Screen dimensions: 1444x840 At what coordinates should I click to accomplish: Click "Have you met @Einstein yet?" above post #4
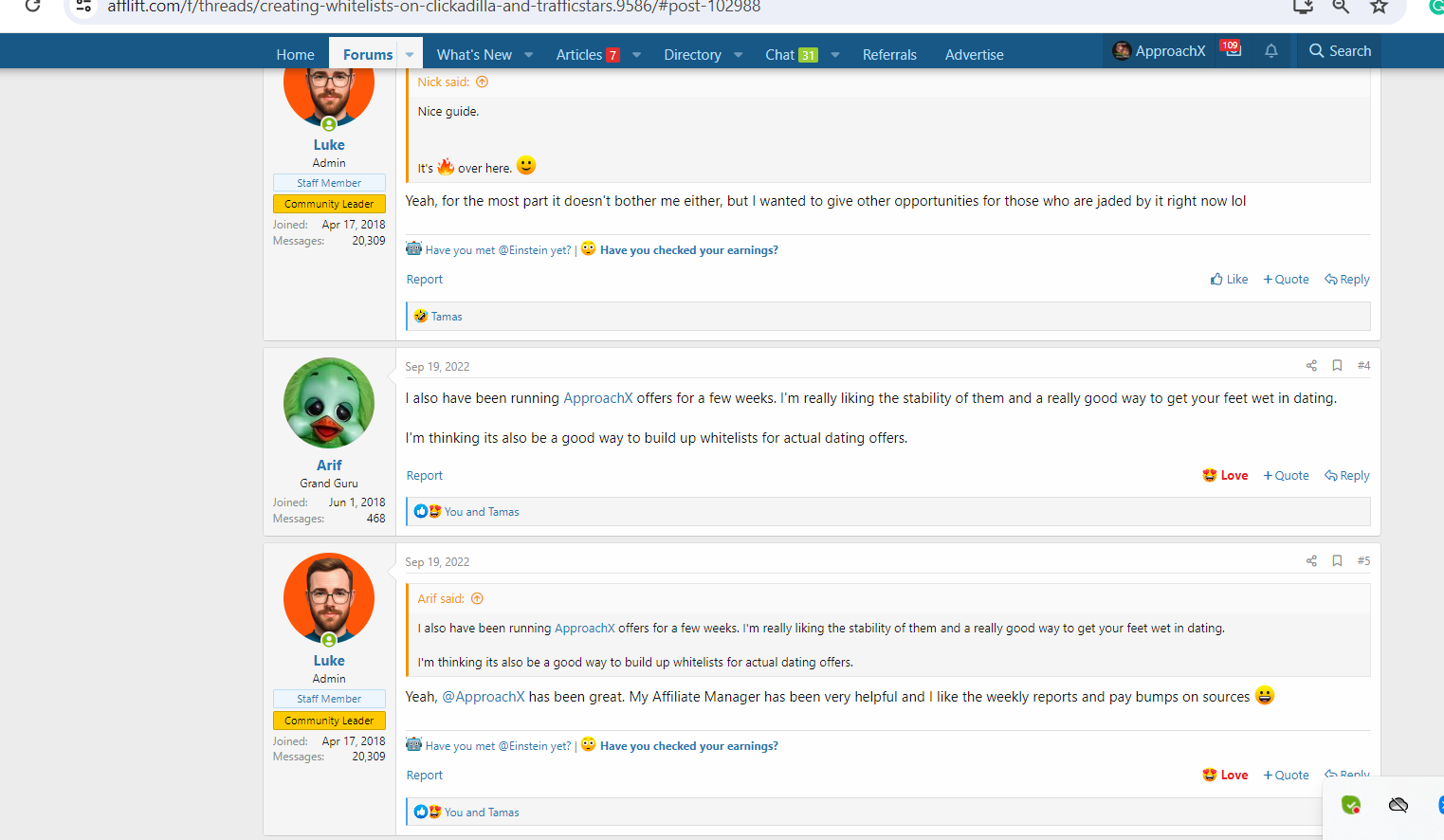[x=498, y=250]
